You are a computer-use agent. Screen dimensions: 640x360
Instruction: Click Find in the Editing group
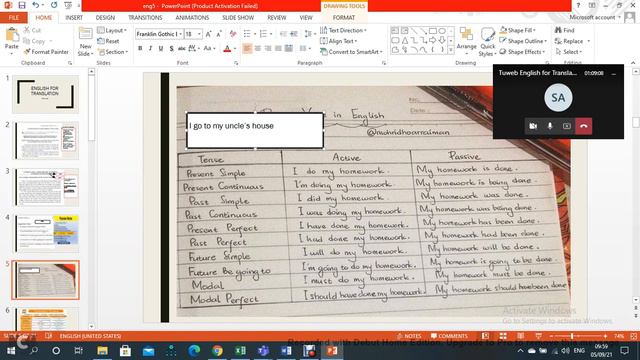tap(565, 30)
